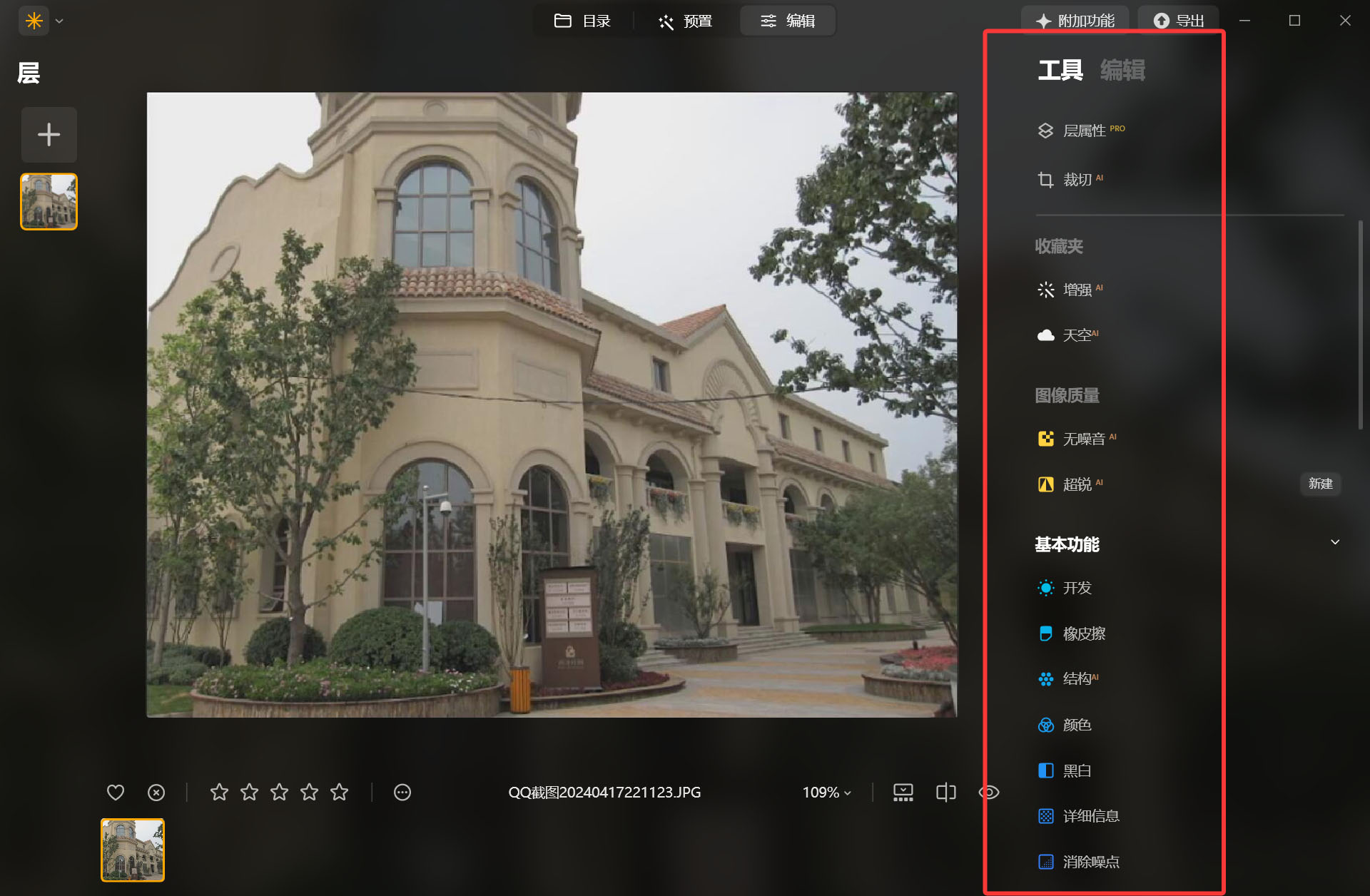Rate the photo three stars
The image size is (1370, 896).
click(x=279, y=792)
